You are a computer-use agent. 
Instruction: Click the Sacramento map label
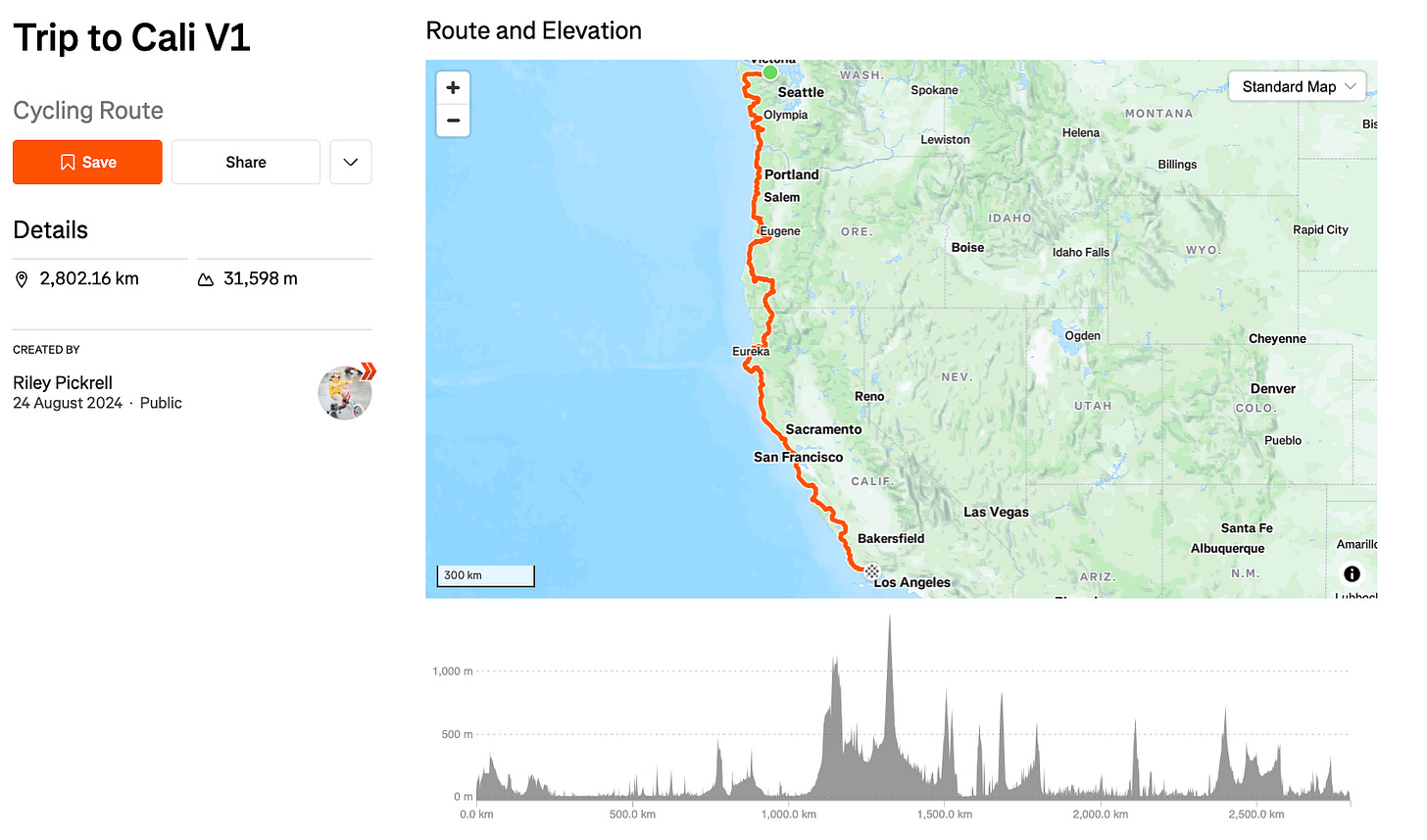pyautogui.click(x=823, y=429)
